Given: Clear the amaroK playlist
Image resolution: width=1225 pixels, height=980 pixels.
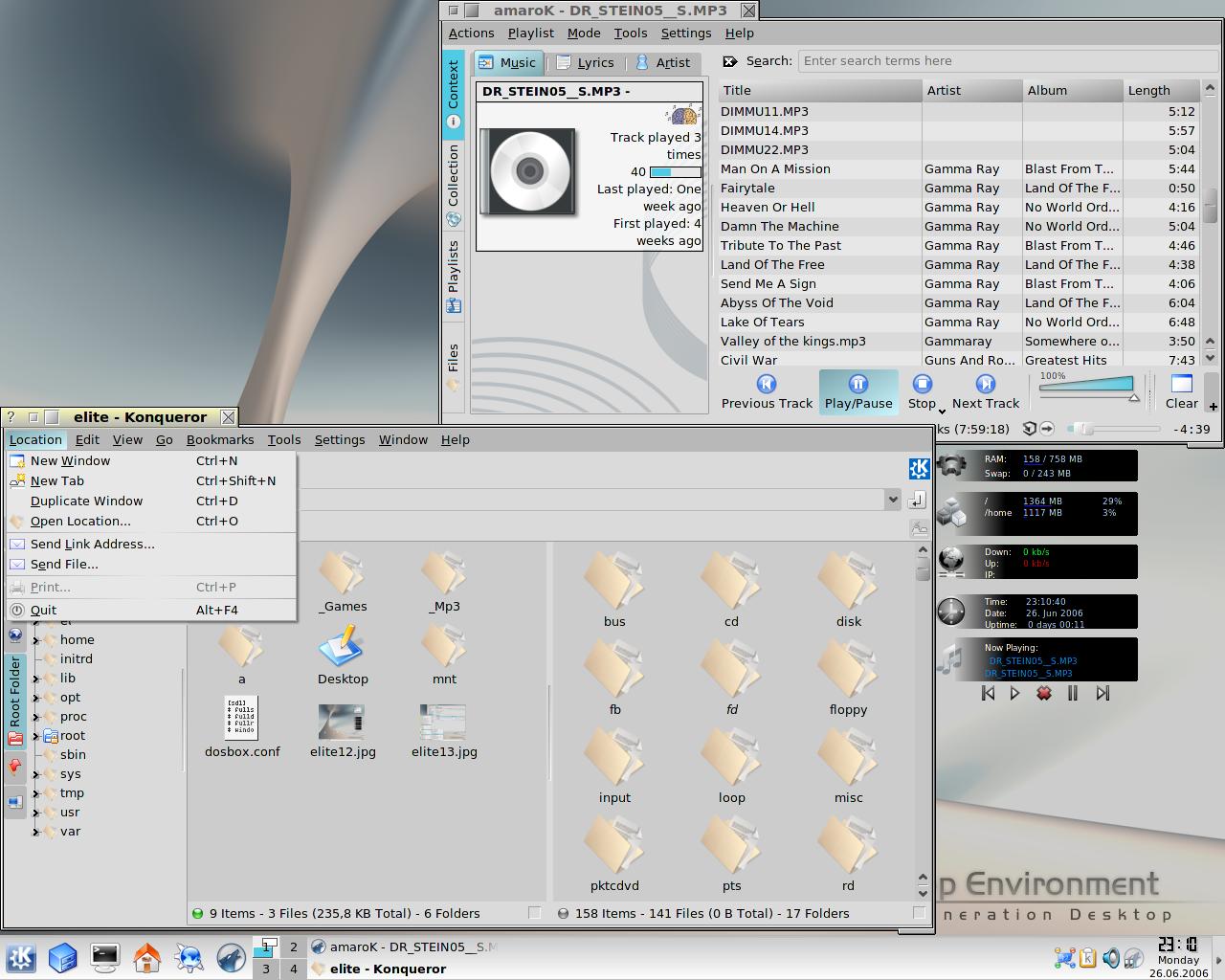Looking at the screenshot, I should pos(1182,392).
